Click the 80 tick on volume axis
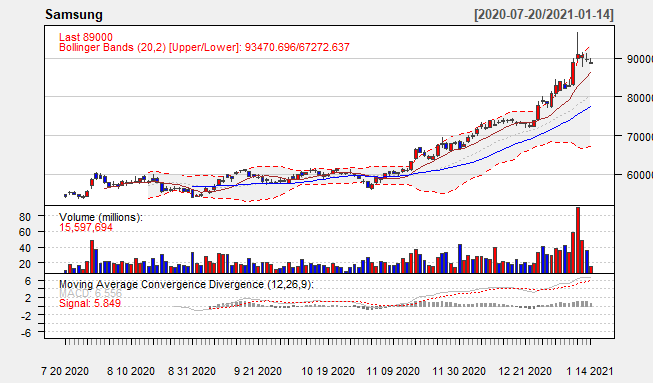The image size is (653, 383). coord(25,217)
